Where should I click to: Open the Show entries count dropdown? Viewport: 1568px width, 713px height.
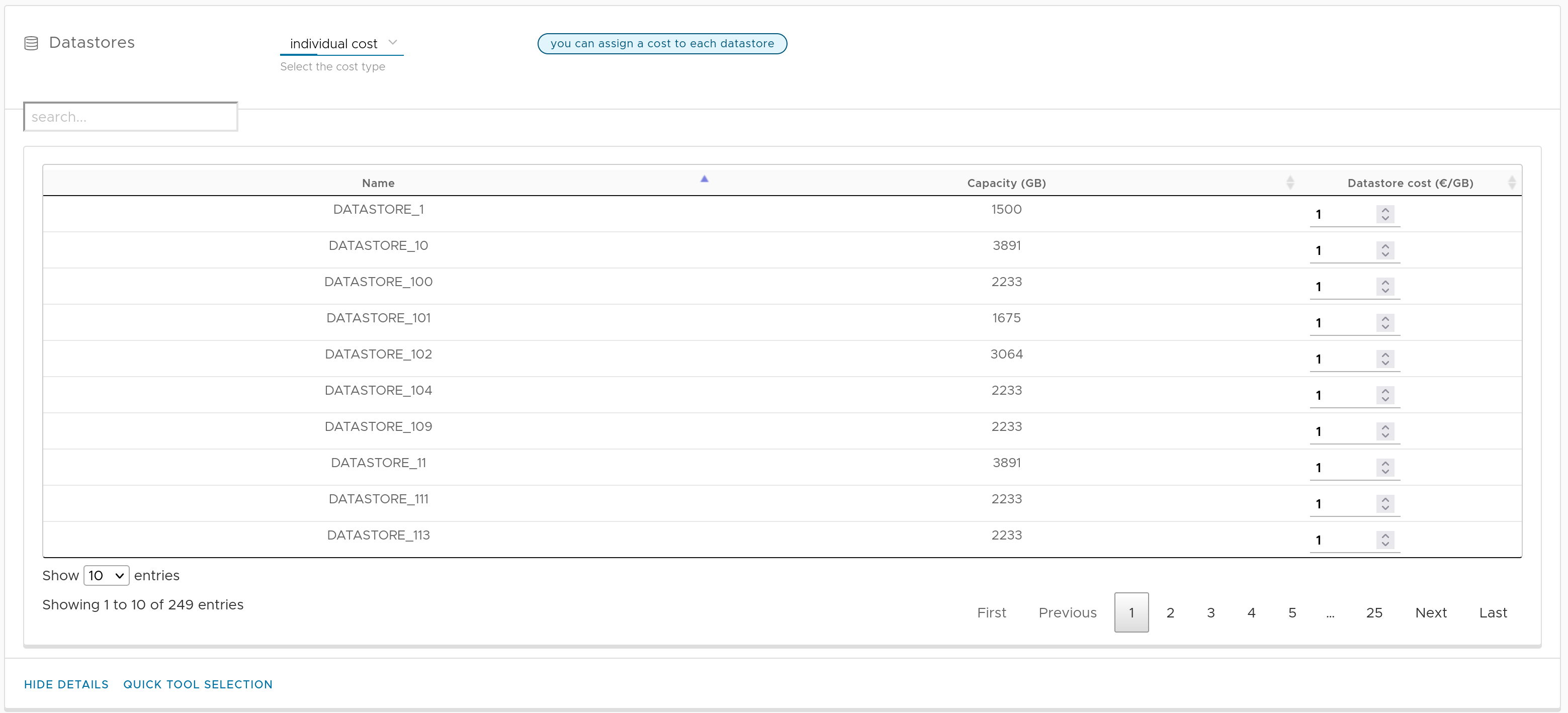tap(106, 576)
